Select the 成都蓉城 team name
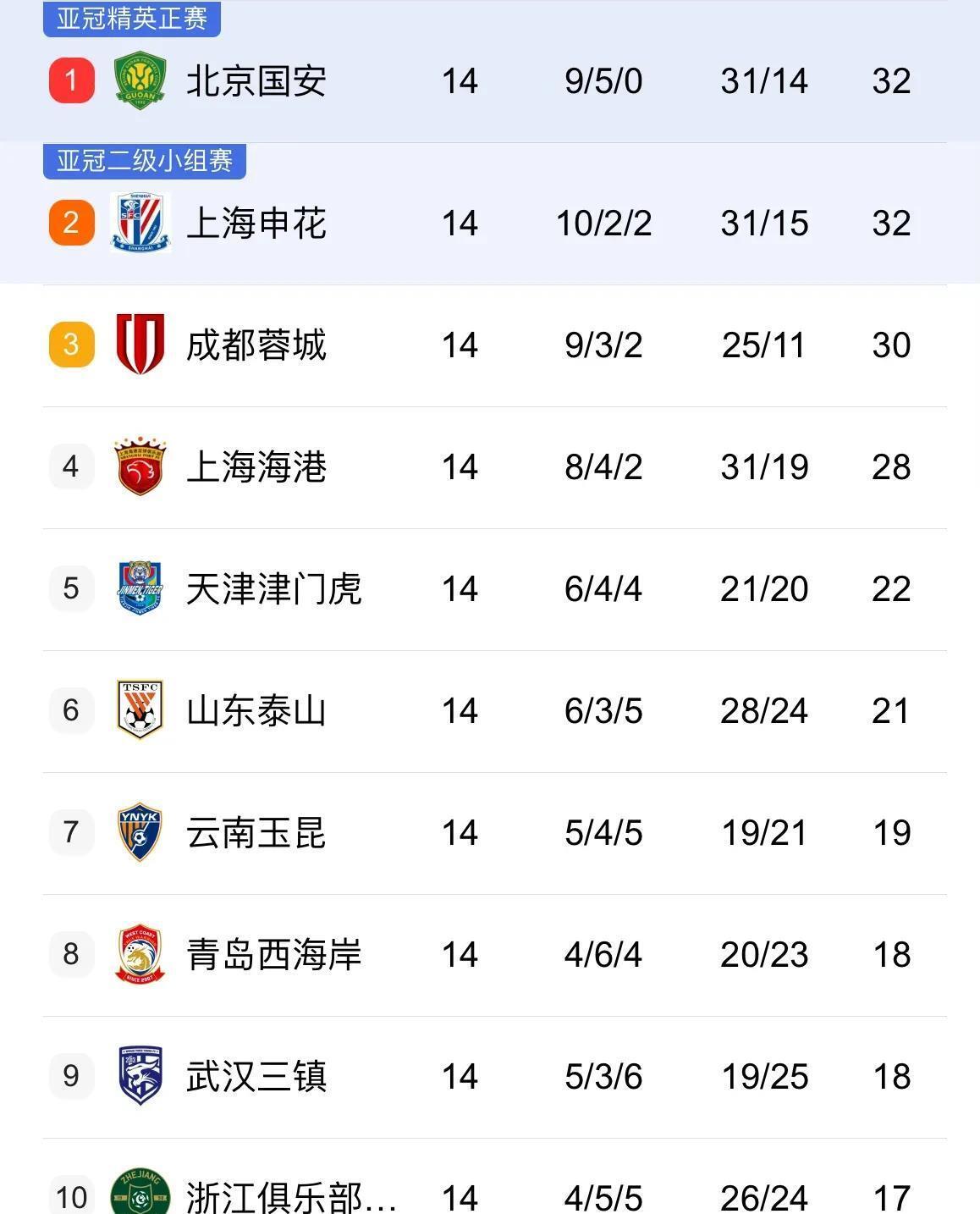The height and width of the screenshot is (1214, 980). (x=256, y=345)
